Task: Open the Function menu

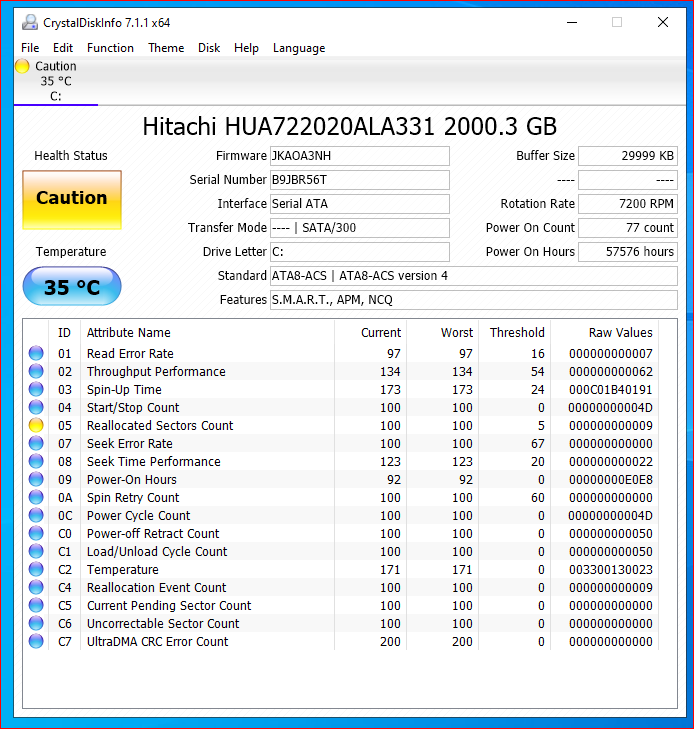Action: click(x=110, y=48)
